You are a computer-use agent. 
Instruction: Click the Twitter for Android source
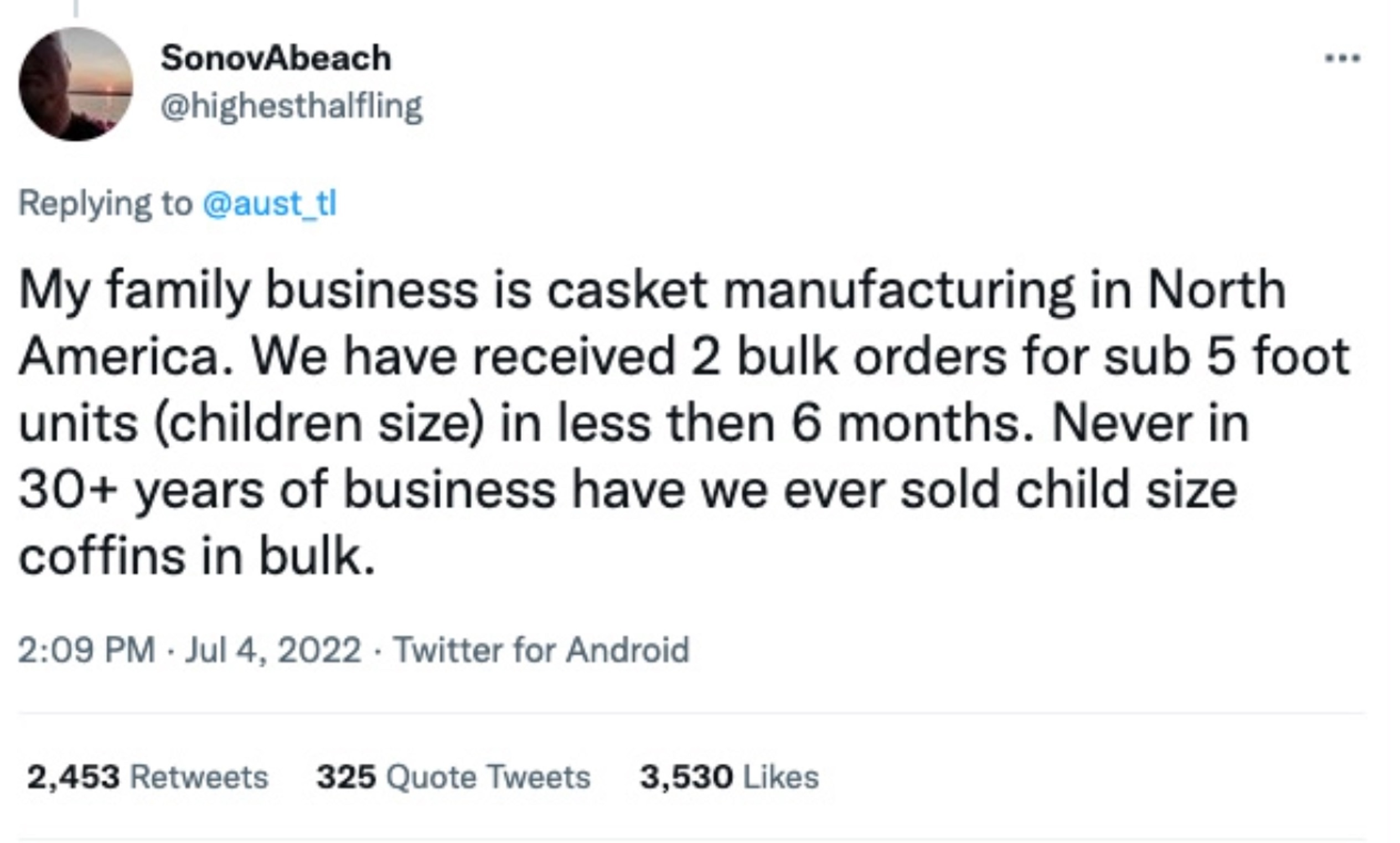[541, 649]
